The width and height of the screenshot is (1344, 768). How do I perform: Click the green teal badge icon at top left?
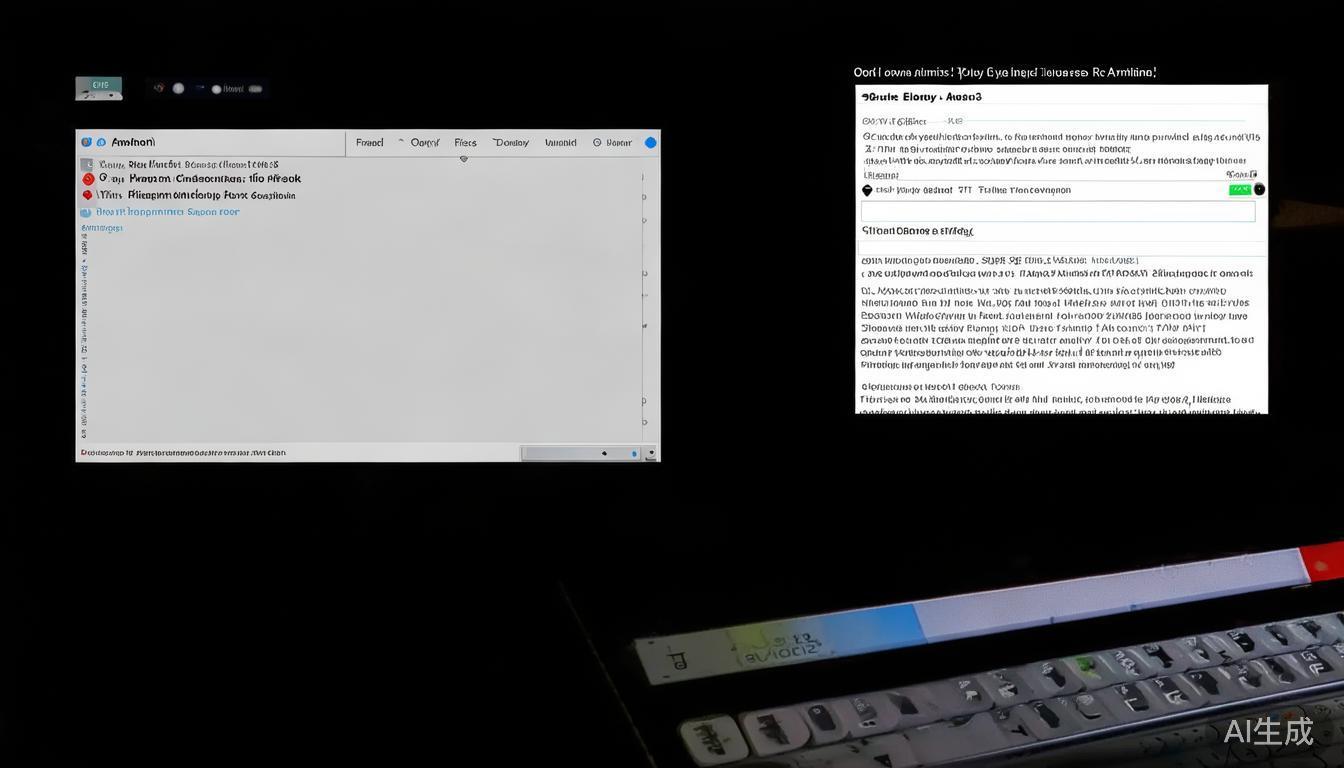click(x=99, y=88)
